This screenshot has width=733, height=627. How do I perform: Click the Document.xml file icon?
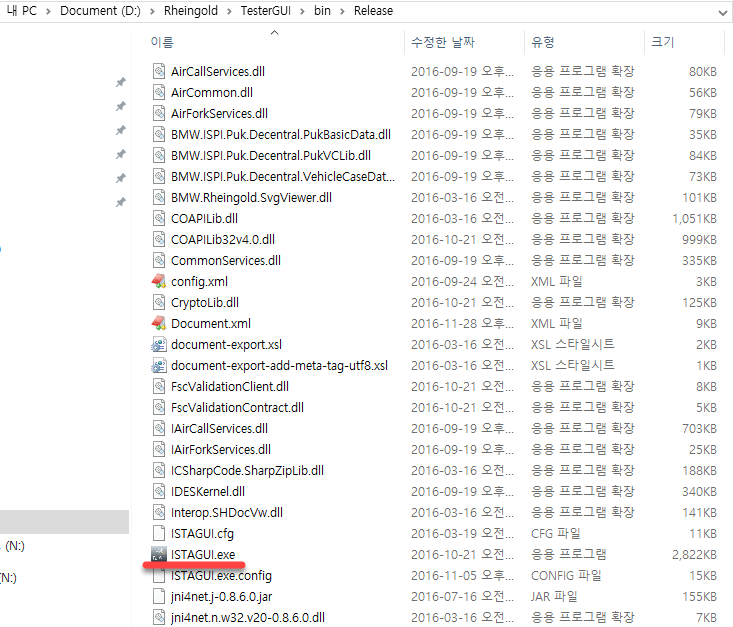pyautogui.click(x=159, y=323)
